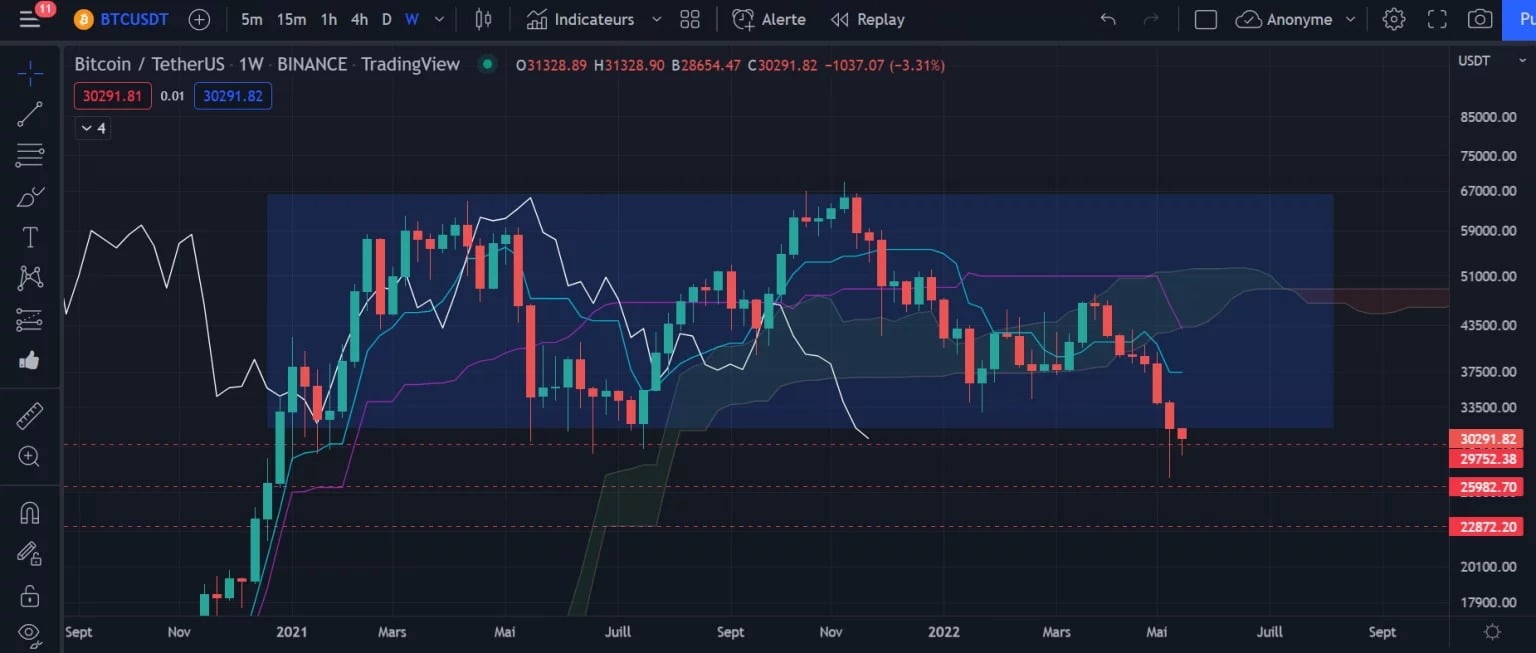Screen dimensions: 1536x653
Task: Start bar Replay mode
Action: pos(868,19)
